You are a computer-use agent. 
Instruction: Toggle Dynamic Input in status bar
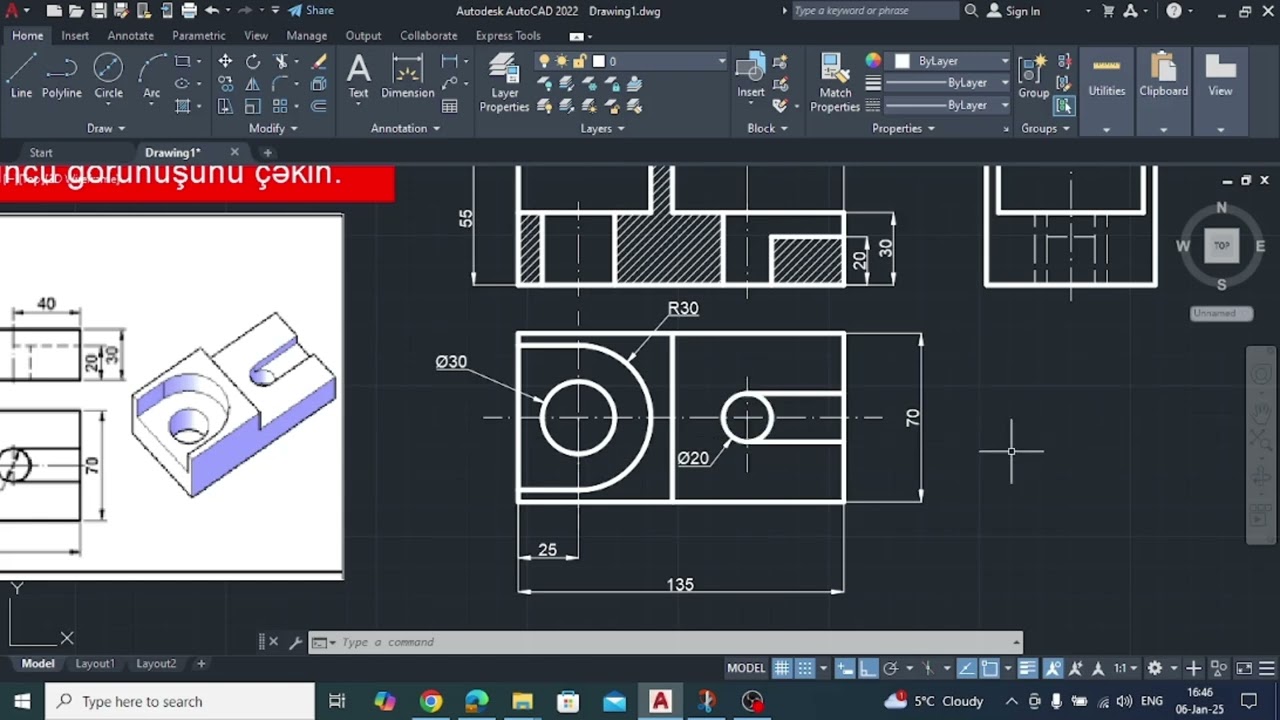(845, 668)
